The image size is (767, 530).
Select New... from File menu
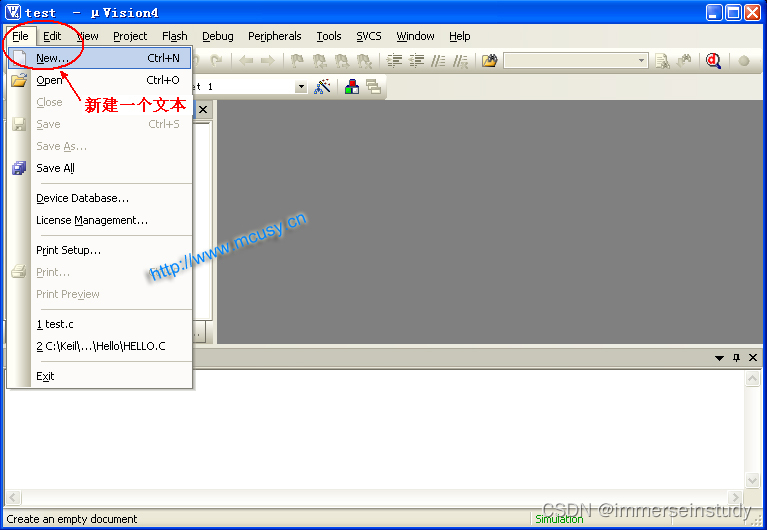[100, 58]
